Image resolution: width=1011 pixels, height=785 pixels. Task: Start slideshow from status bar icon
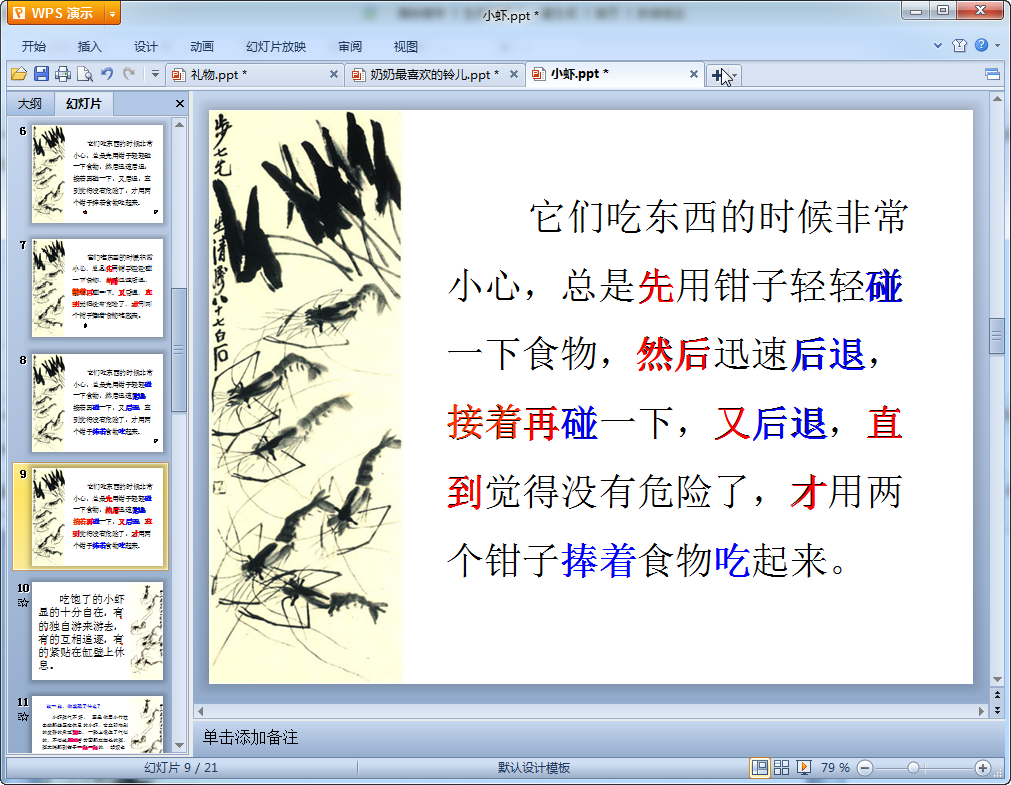[x=803, y=767]
